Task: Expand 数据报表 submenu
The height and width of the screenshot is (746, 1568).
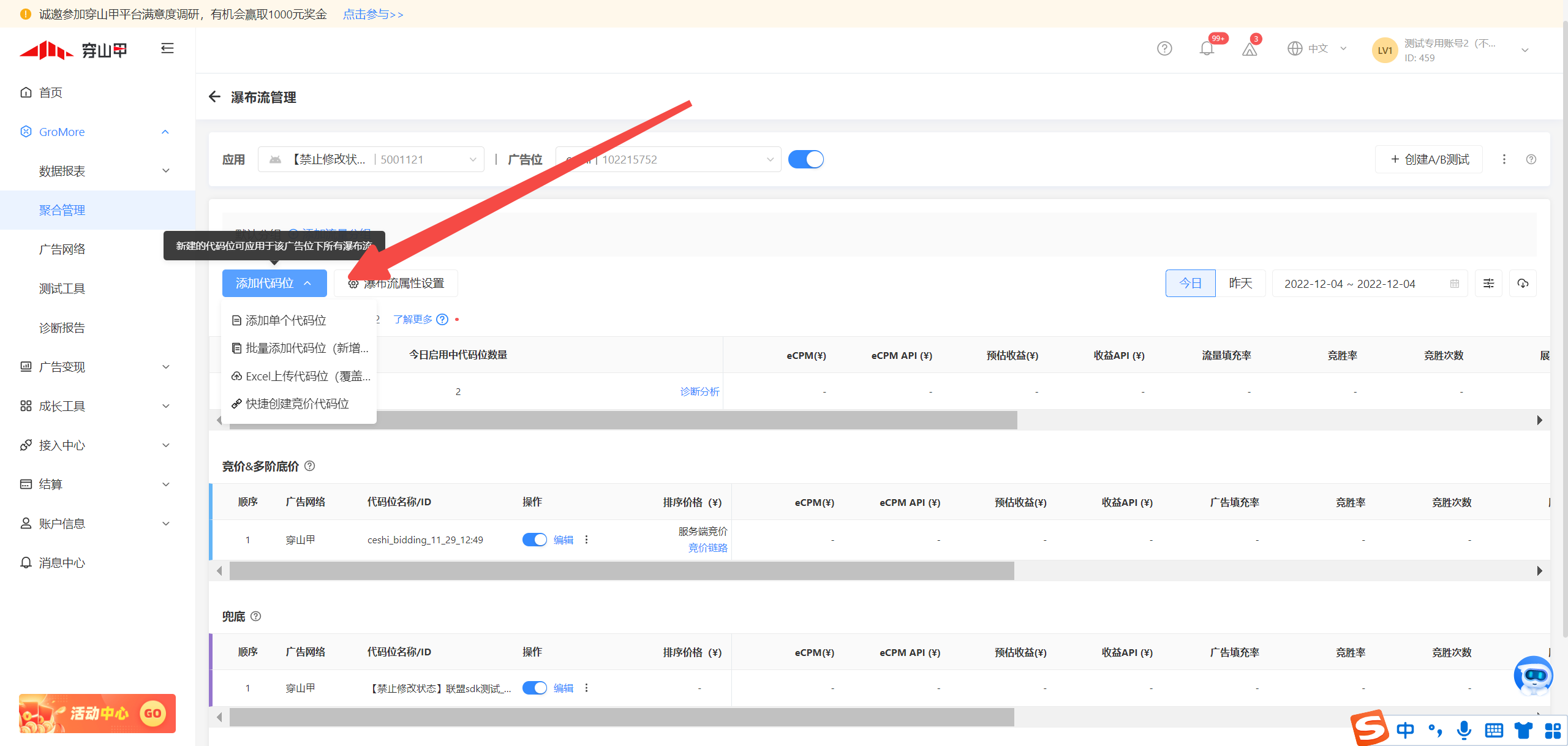Action: tap(165, 171)
